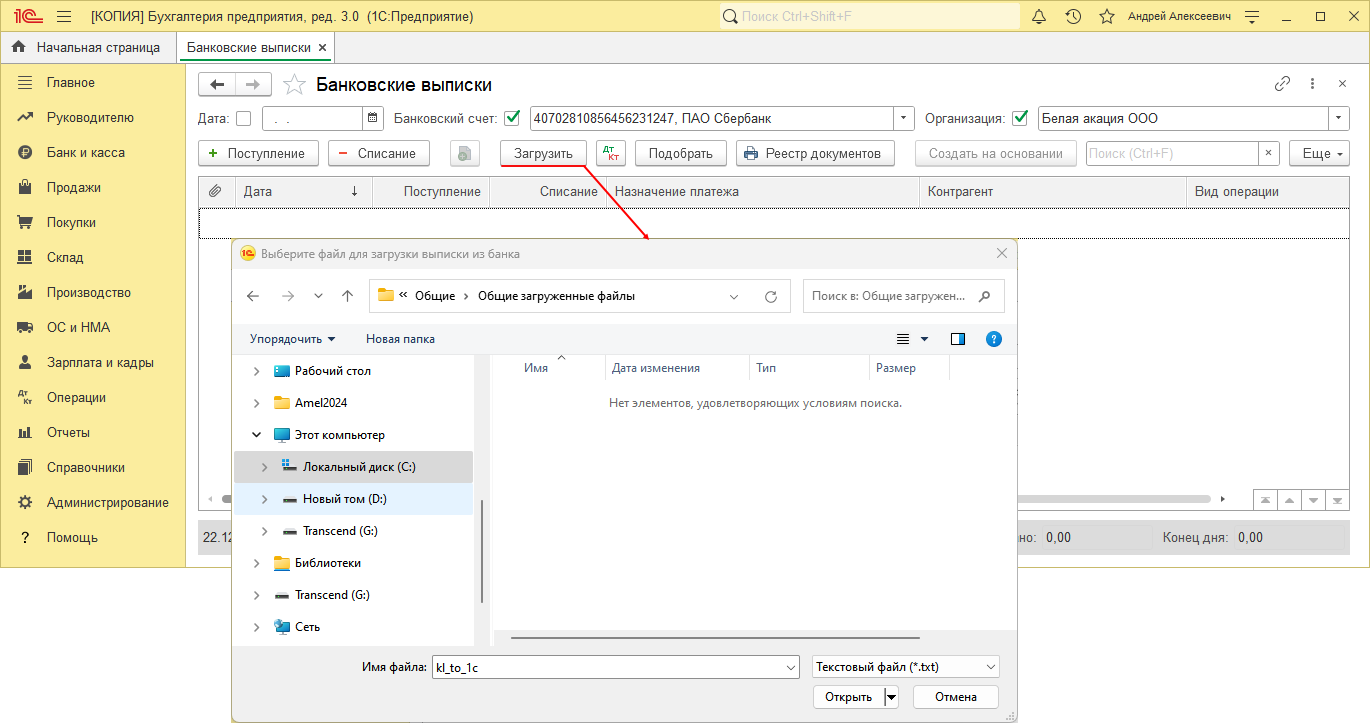Go back in the file dialog
The height and width of the screenshot is (723, 1370).
[x=253, y=296]
